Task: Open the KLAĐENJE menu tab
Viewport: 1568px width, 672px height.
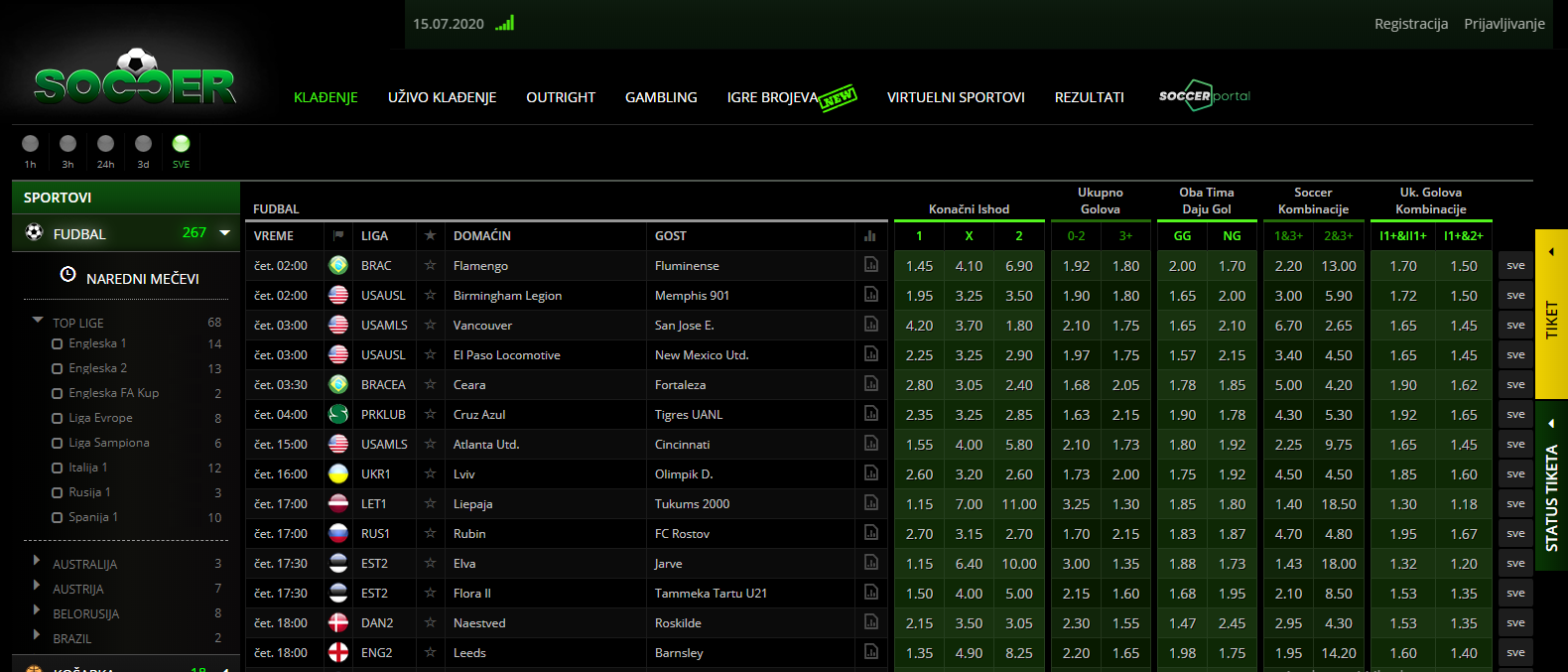Action: click(326, 97)
